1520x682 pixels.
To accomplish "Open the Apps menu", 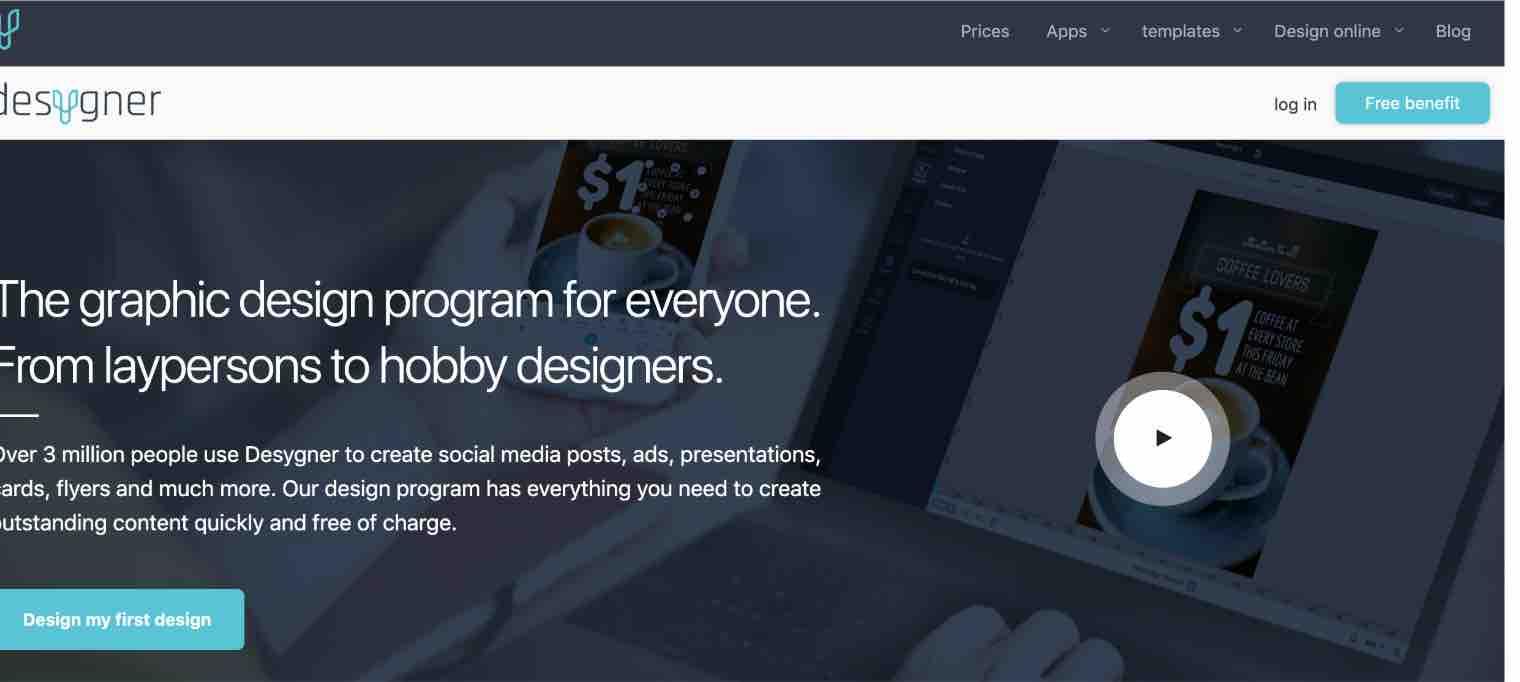I will click(x=1066, y=31).
